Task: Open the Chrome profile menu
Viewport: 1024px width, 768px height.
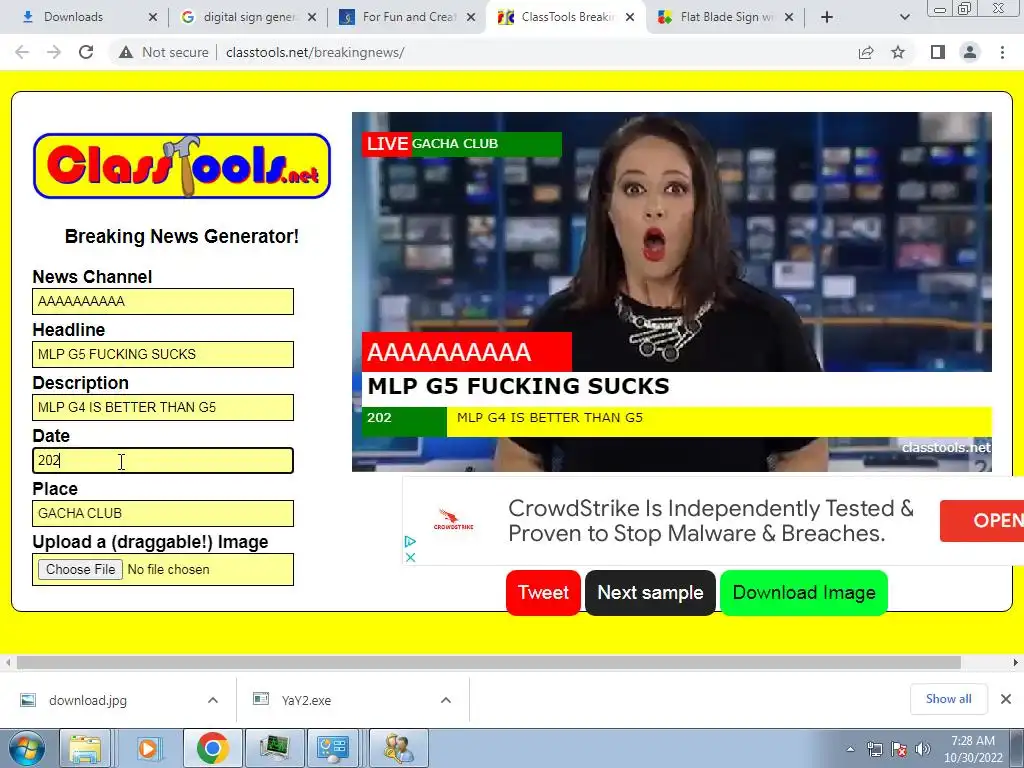Action: pyautogui.click(x=970, y=52)
